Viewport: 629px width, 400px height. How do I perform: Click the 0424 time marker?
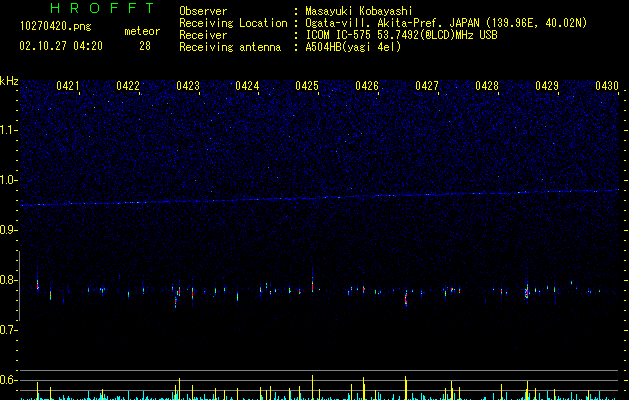coord(247,86)
